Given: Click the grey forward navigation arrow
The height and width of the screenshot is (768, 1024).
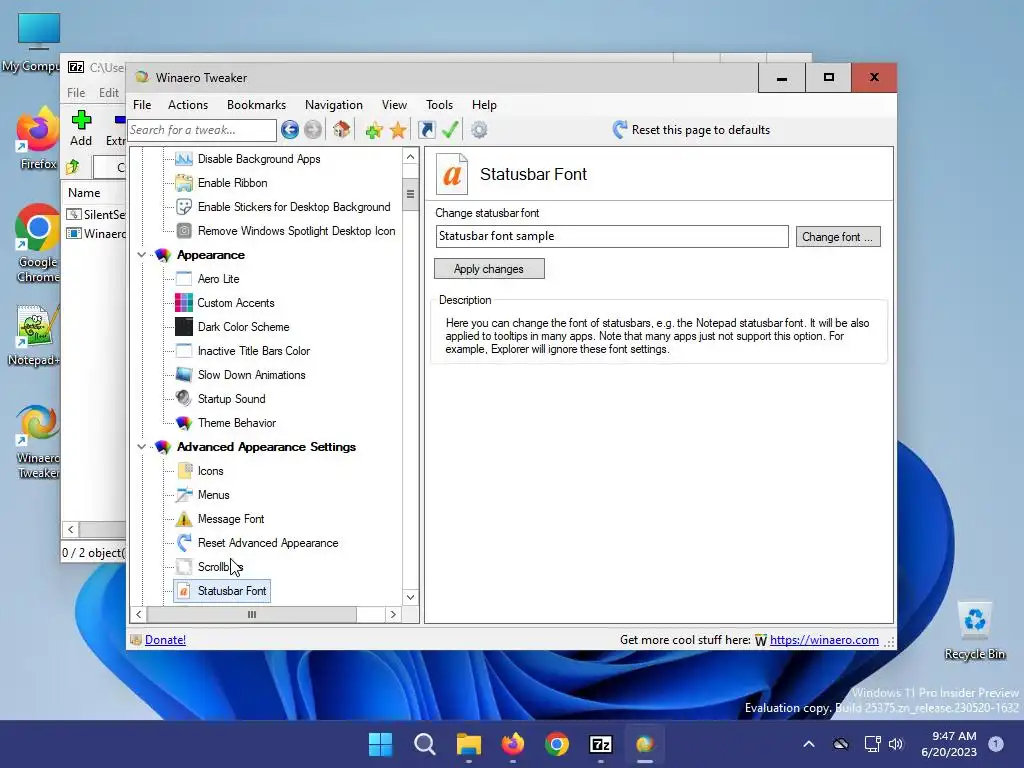Looking at the screenshot, I should [x=313, y=130].
